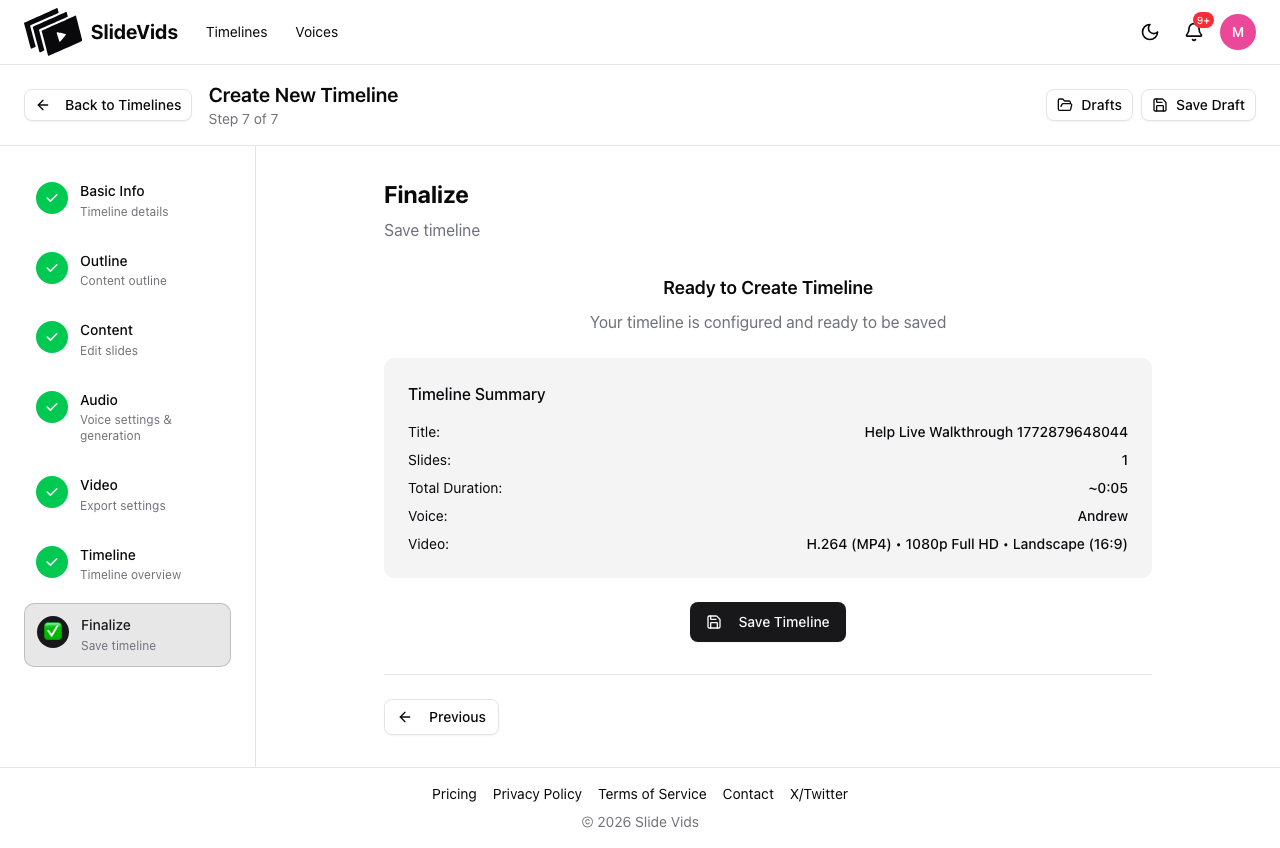Click the Audio step checkmark icon

point(52,407)
